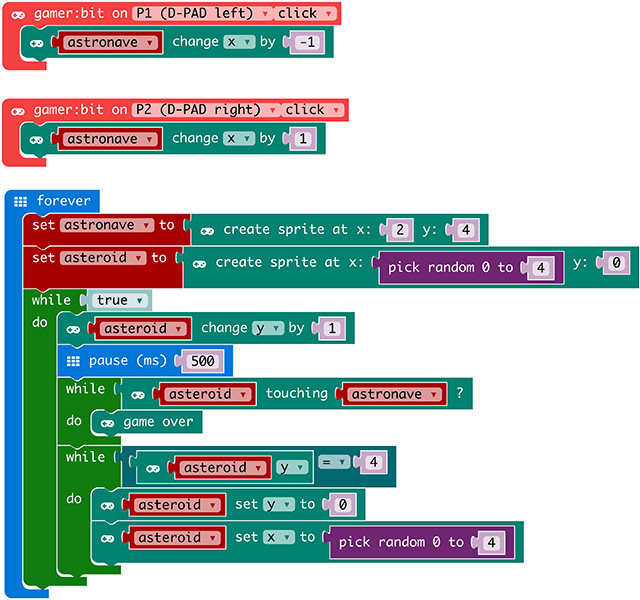Click the gamepad icon on the P1 event block

pyautogui.click(x=18, y=13)
